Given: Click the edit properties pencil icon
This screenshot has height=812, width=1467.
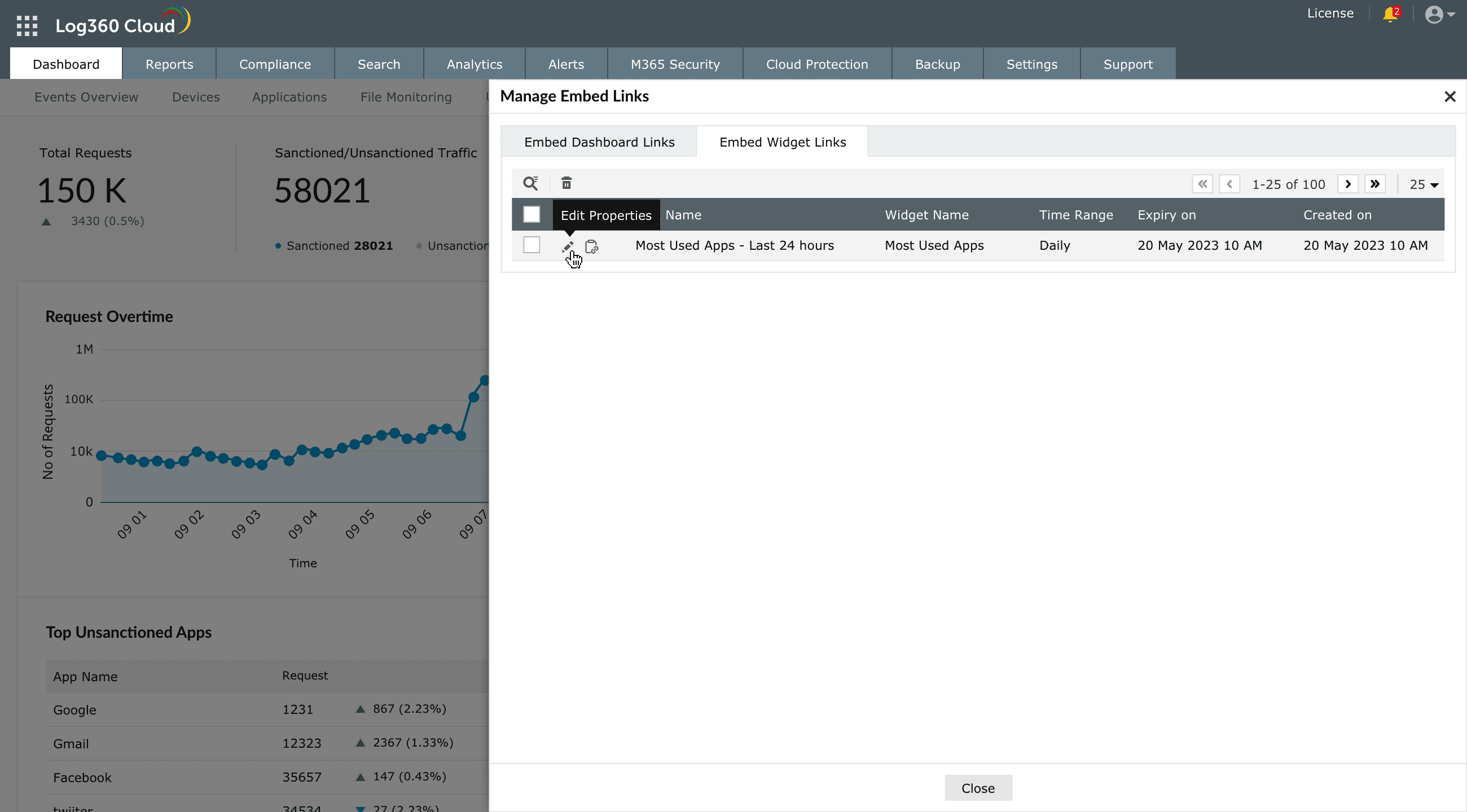Looking at the screenshot, I should pyautogui.click(x=567, y=246).
